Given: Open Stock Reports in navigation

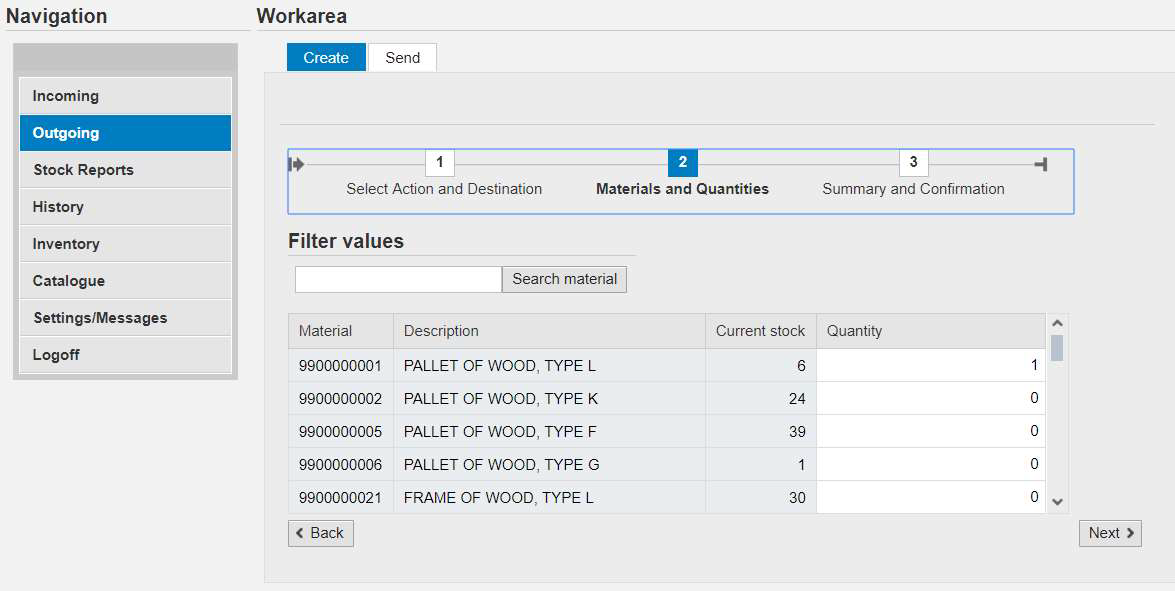Looking at the screenshot, I should click(125, 170).
